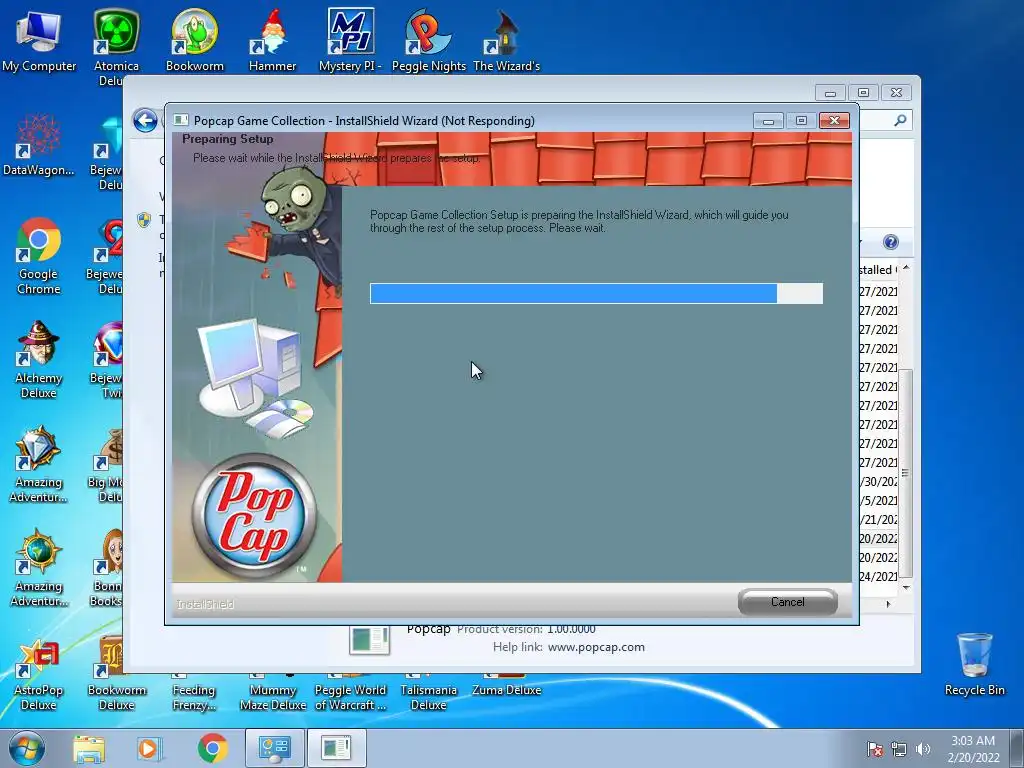The height and width of the screenshot is (768, 1024).
Task: Open My Computer desktop icon
Action: coord(39,41)
